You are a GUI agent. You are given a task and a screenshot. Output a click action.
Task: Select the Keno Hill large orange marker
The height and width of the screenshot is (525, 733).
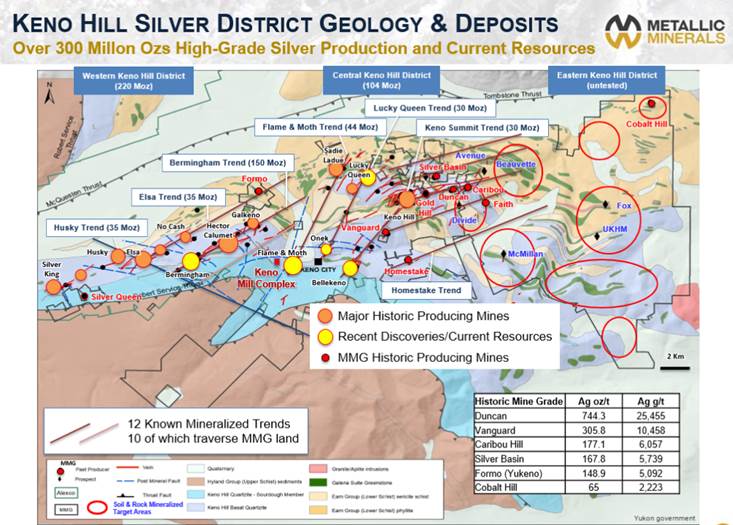[x=407, y=199]
